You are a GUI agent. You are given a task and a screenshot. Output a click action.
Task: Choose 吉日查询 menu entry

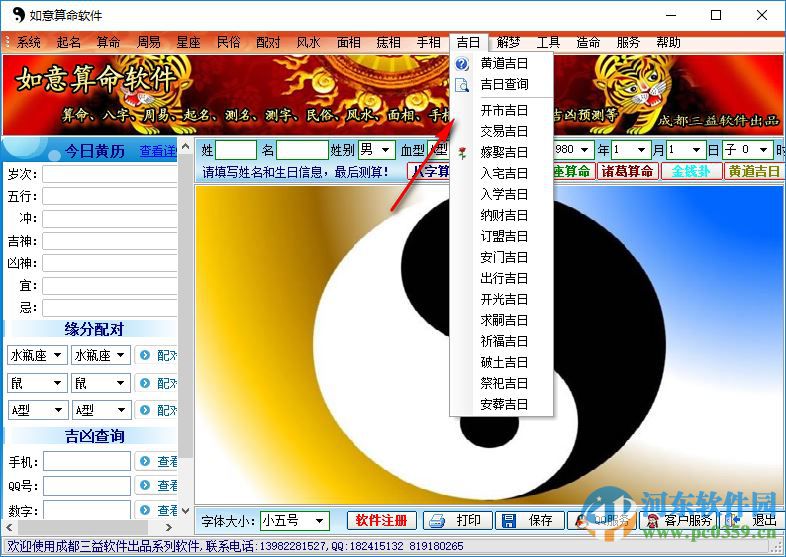pyautogui.click(x=502, y=85)
